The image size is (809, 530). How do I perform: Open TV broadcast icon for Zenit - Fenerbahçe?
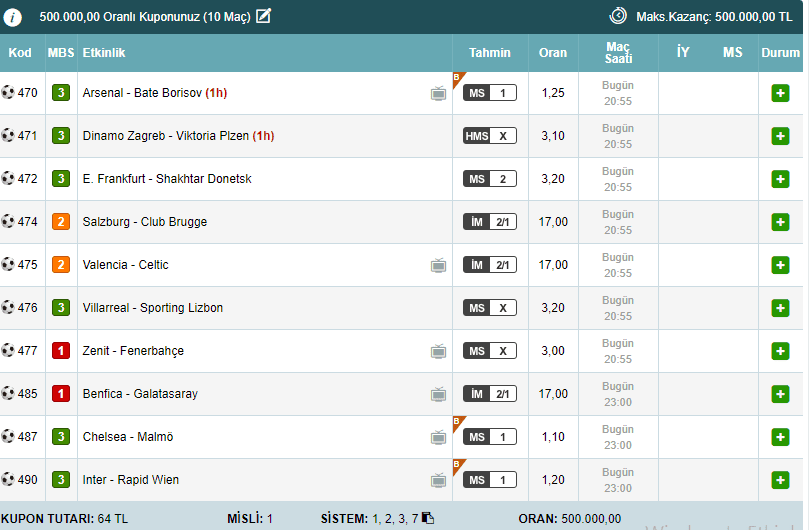pos(439,351)
